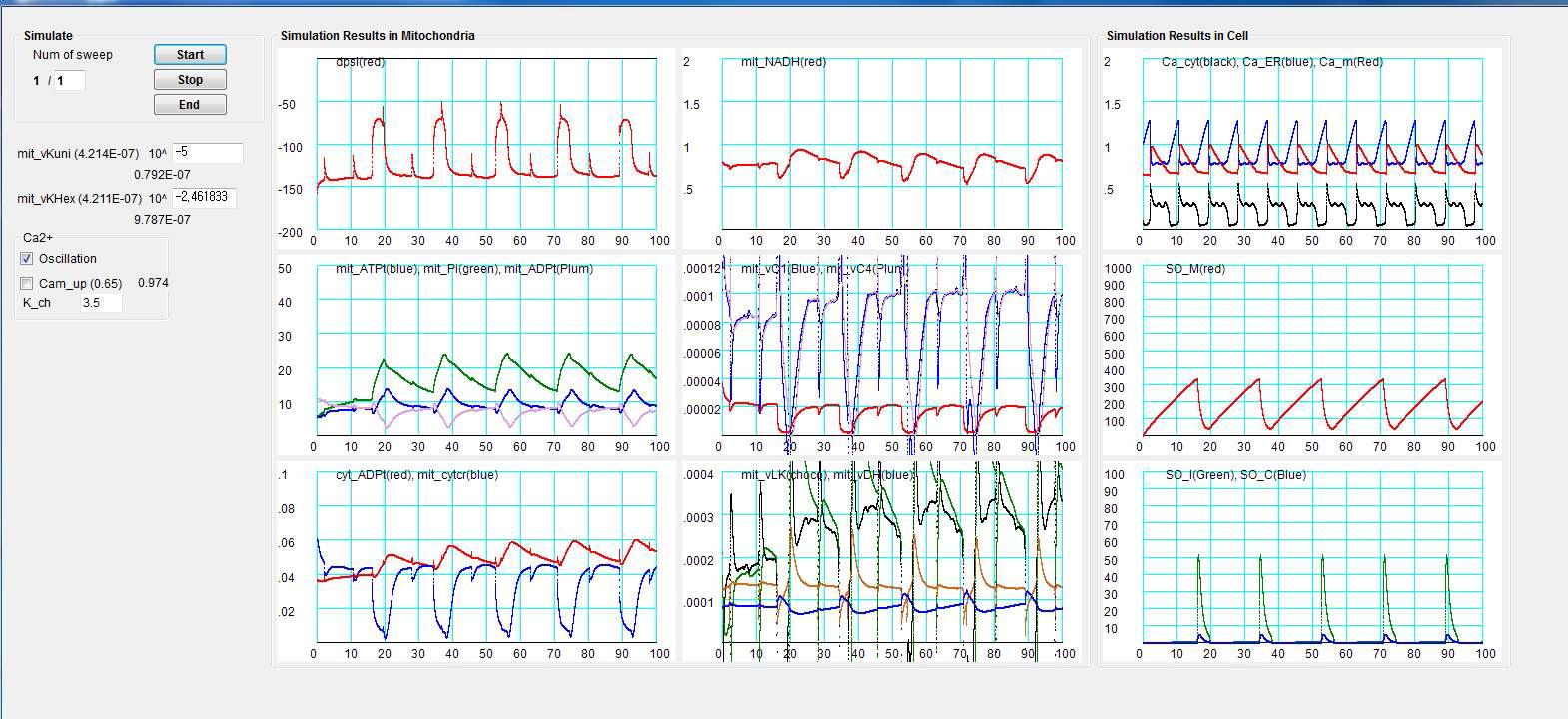The width and height of the screenshot is (1568, 719).
Task: Edit the mit_vKuni exponent field
Action: (x=208, y=153)
